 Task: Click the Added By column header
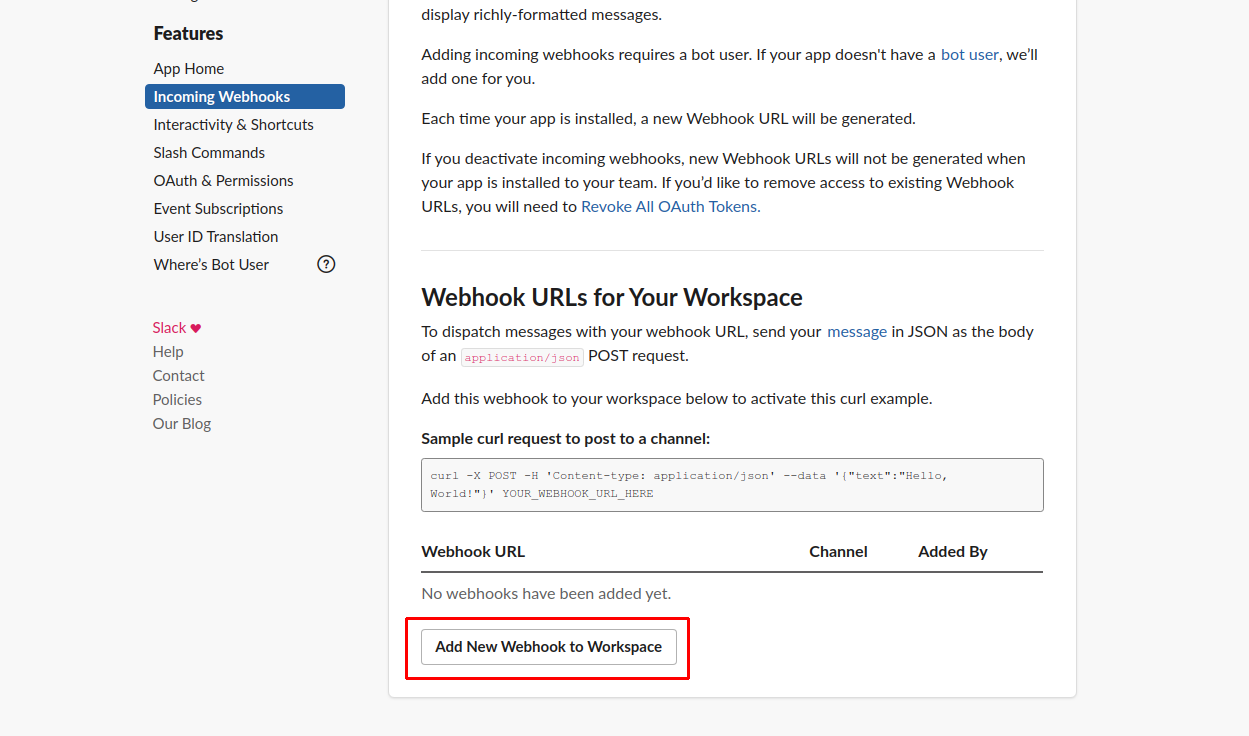pos(953,552)
